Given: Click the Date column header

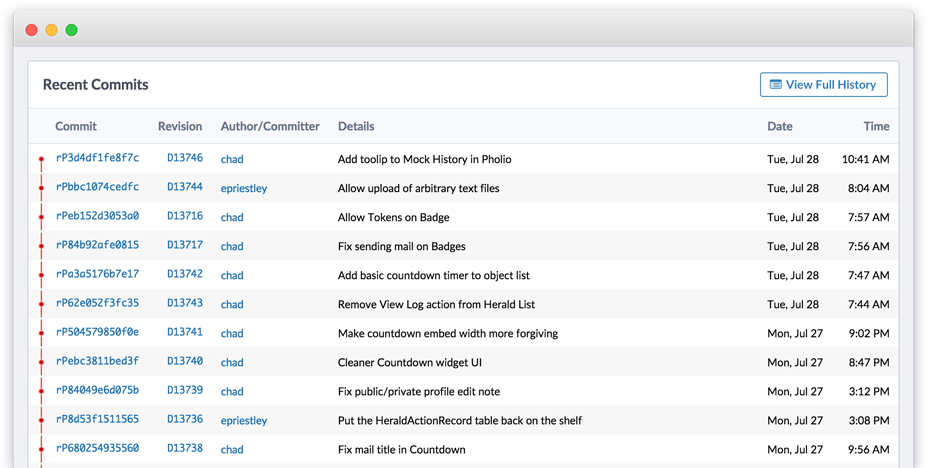Looking at the screenshot, I should pyautogui.click(x=779, y=126).
